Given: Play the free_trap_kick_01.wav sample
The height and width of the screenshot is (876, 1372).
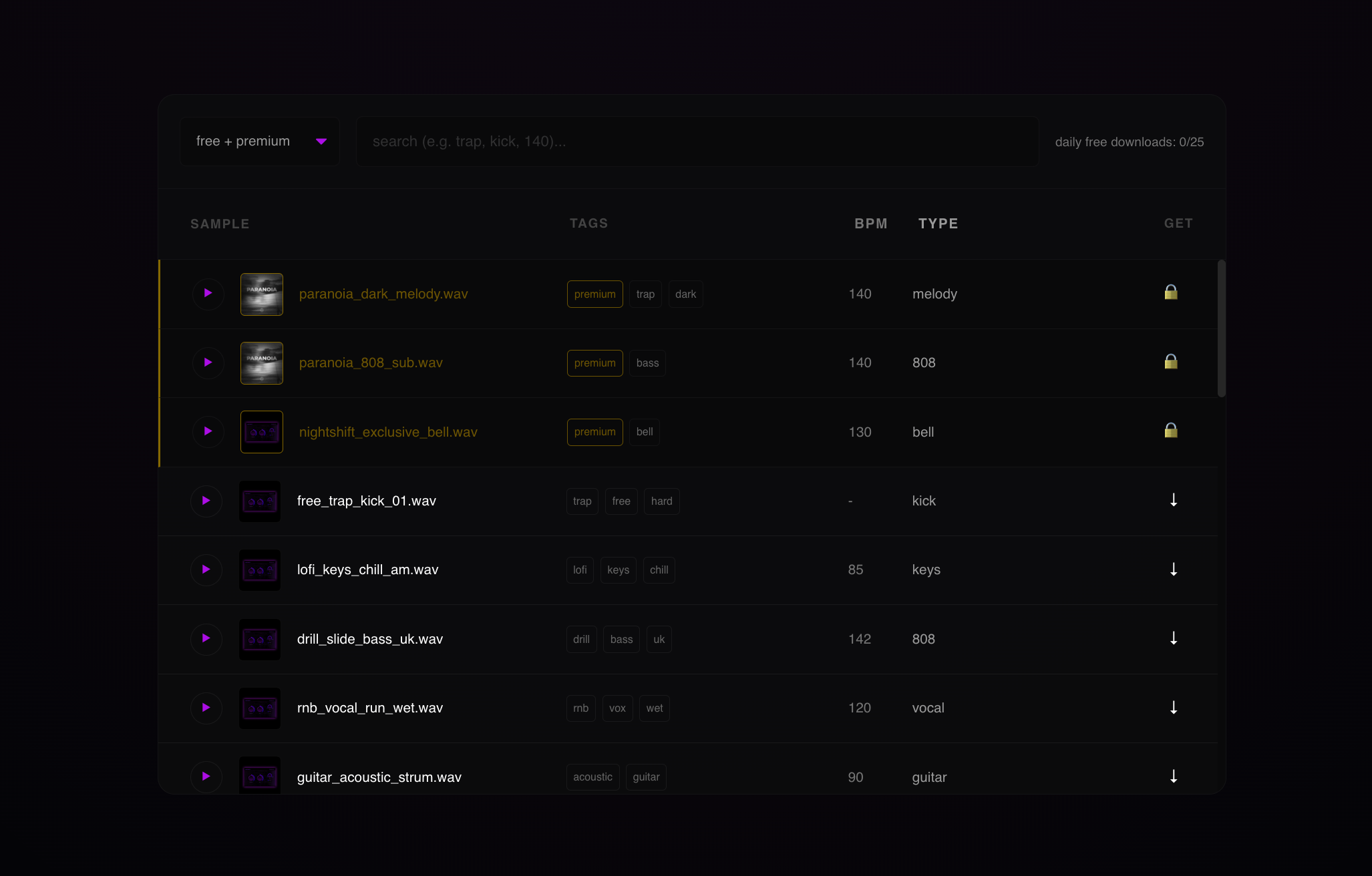Looking at the screenshot, I should click(206, 501).
